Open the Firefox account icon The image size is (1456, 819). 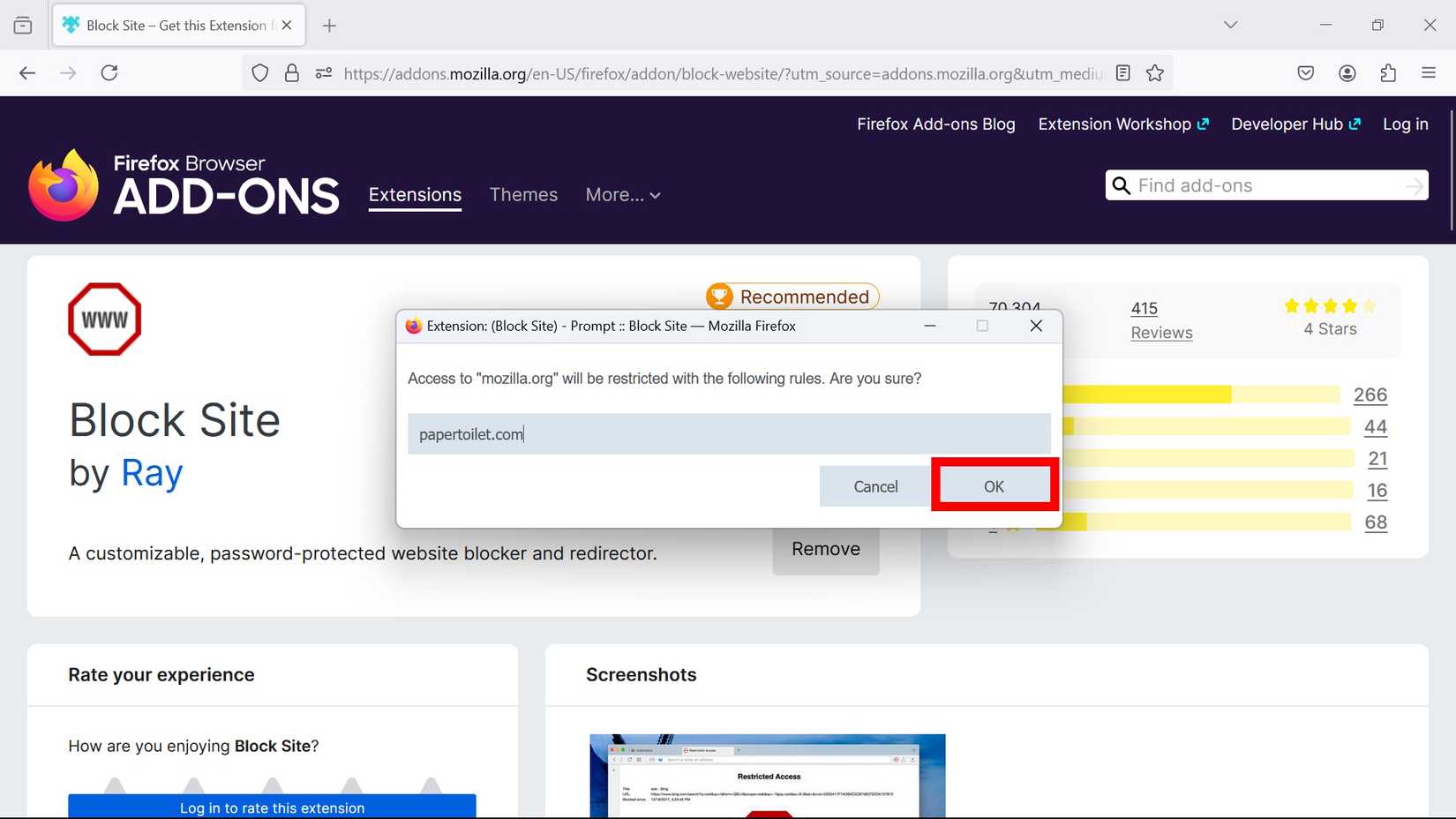[x=1347, y=73]
